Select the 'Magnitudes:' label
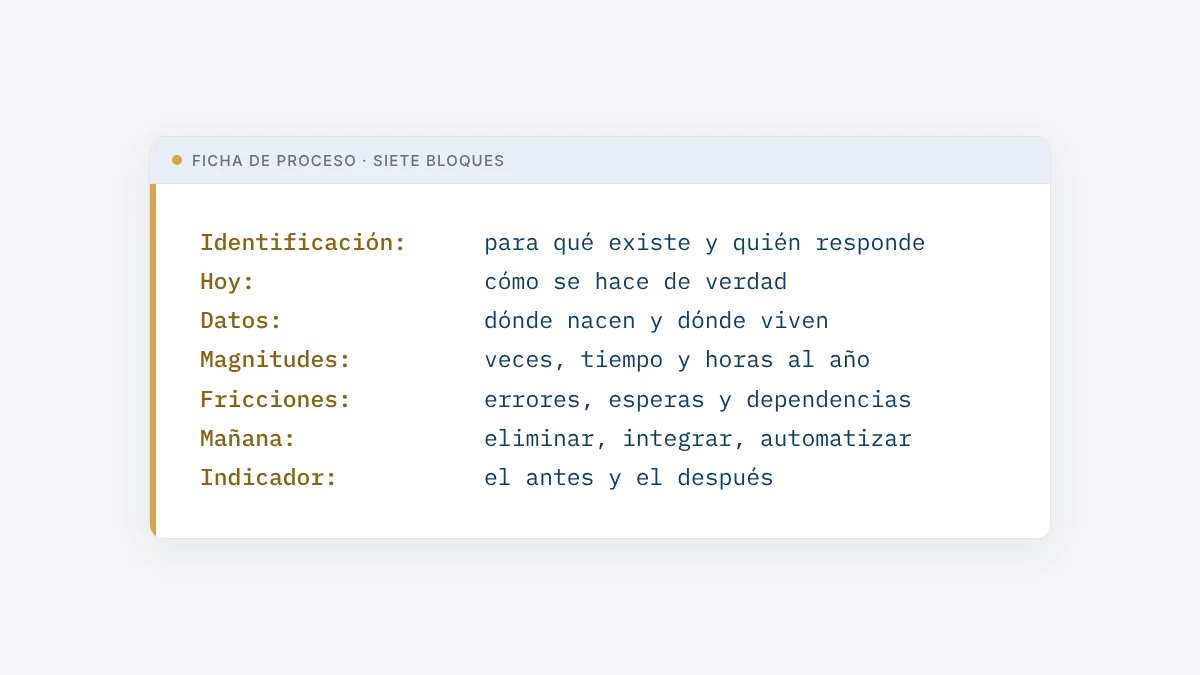This screenshot has width=1200, height=675. 275,360
